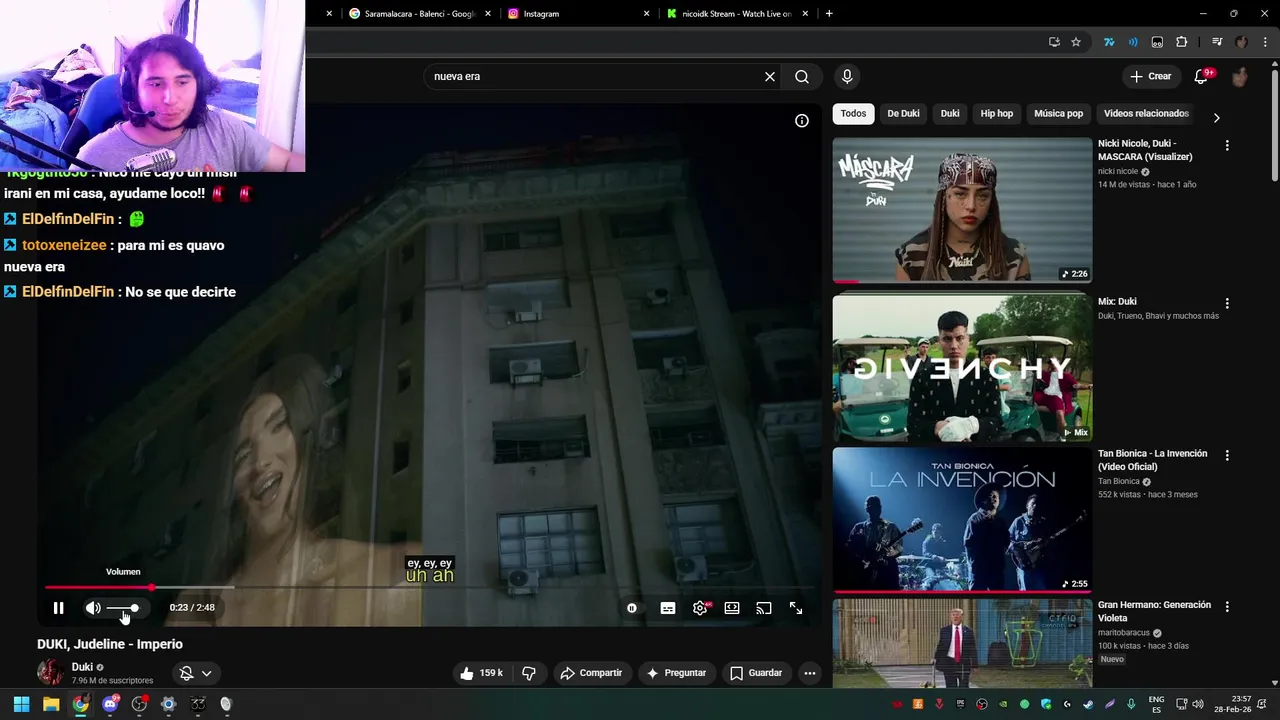The width and height of the screenshot is (1280, 720).
Task: Open the Tan Bionica La Invención thumbnail
Action: (x=962, y=520)
